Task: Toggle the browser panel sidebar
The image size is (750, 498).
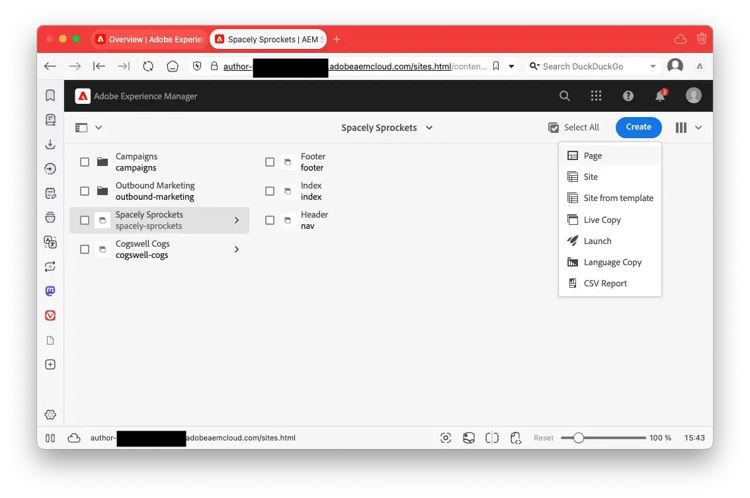Action: (x=50, y=438)
